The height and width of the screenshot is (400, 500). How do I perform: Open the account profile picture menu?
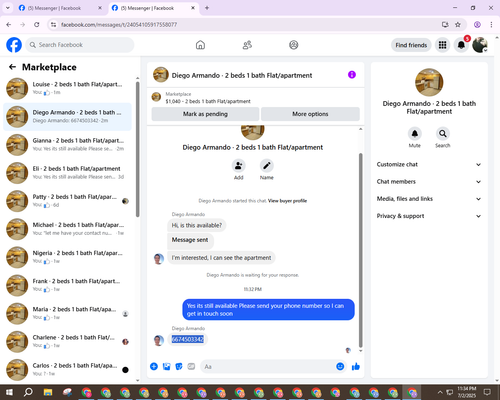click(x=480, y=45)
